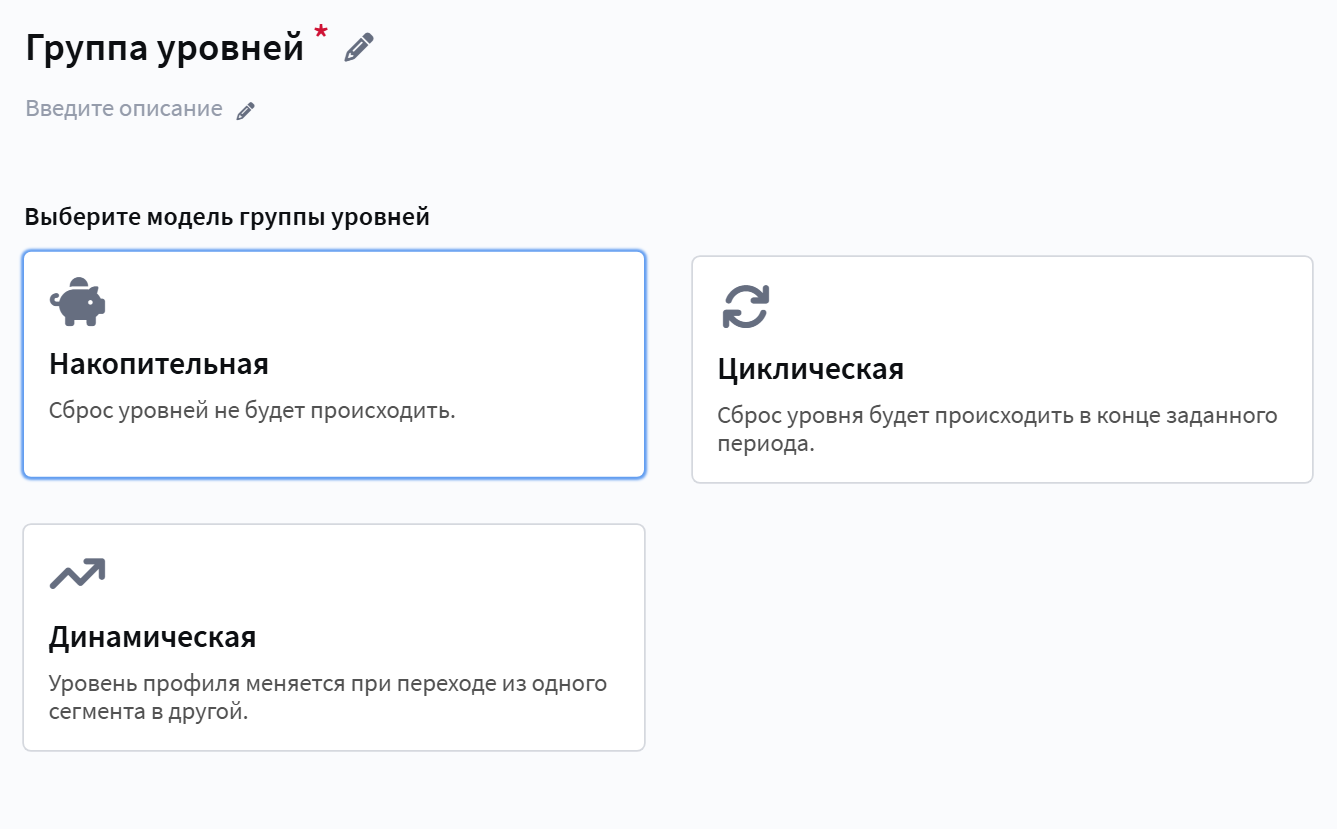Click the upward trending arrow icon
The image size is (1337, 829).
pyautogui.click(x=77, y=573)
